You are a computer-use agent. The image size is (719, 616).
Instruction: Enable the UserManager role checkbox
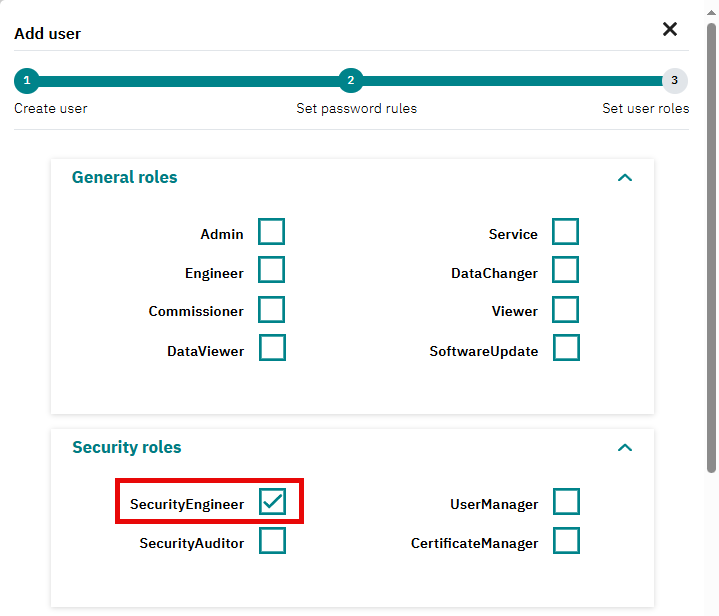pos(566,501)
